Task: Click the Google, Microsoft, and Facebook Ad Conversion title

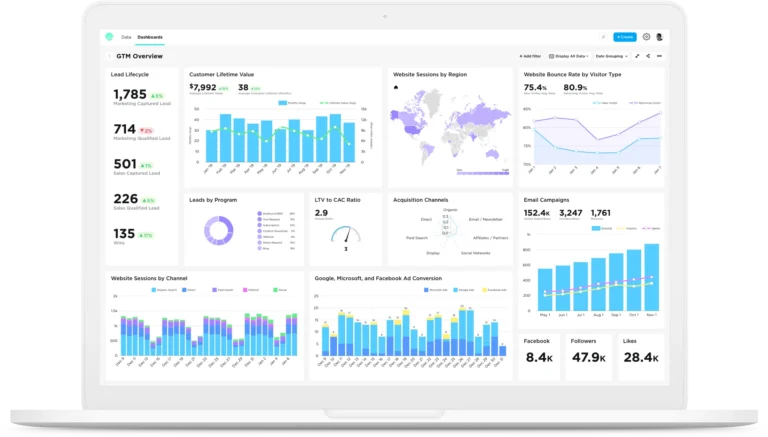Action: point(378,278)
